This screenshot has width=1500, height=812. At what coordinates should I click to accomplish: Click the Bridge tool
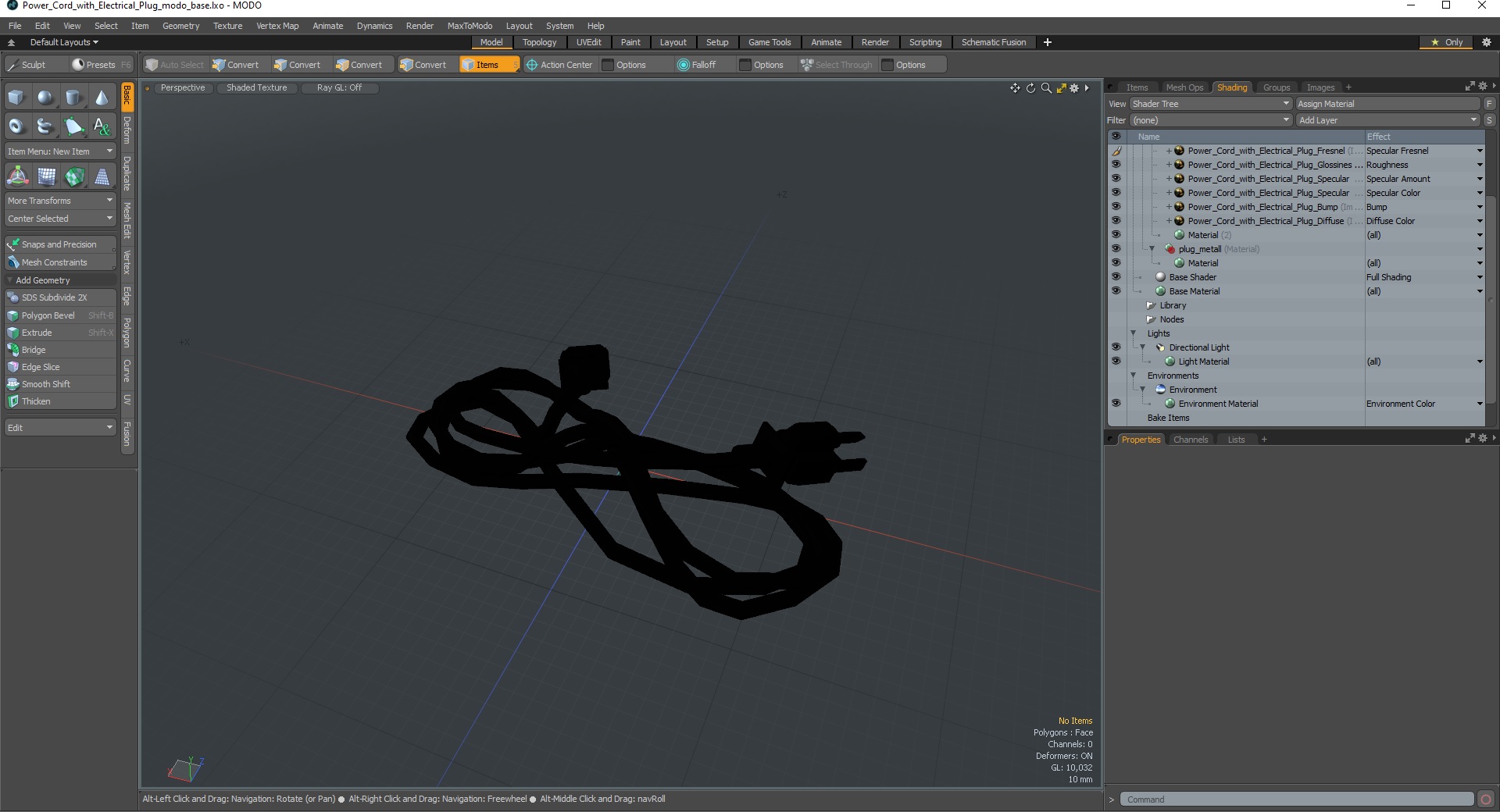tap(61, 350)
